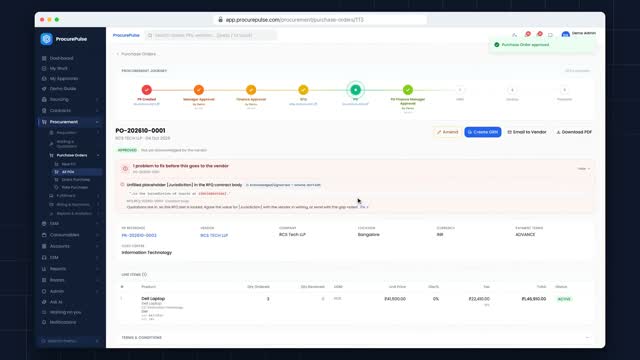This screenshot has width=640, height=360.
Task: Open Demo Guide via its sidebar icon
Action: pyautogui.click(x=44, y=89)
